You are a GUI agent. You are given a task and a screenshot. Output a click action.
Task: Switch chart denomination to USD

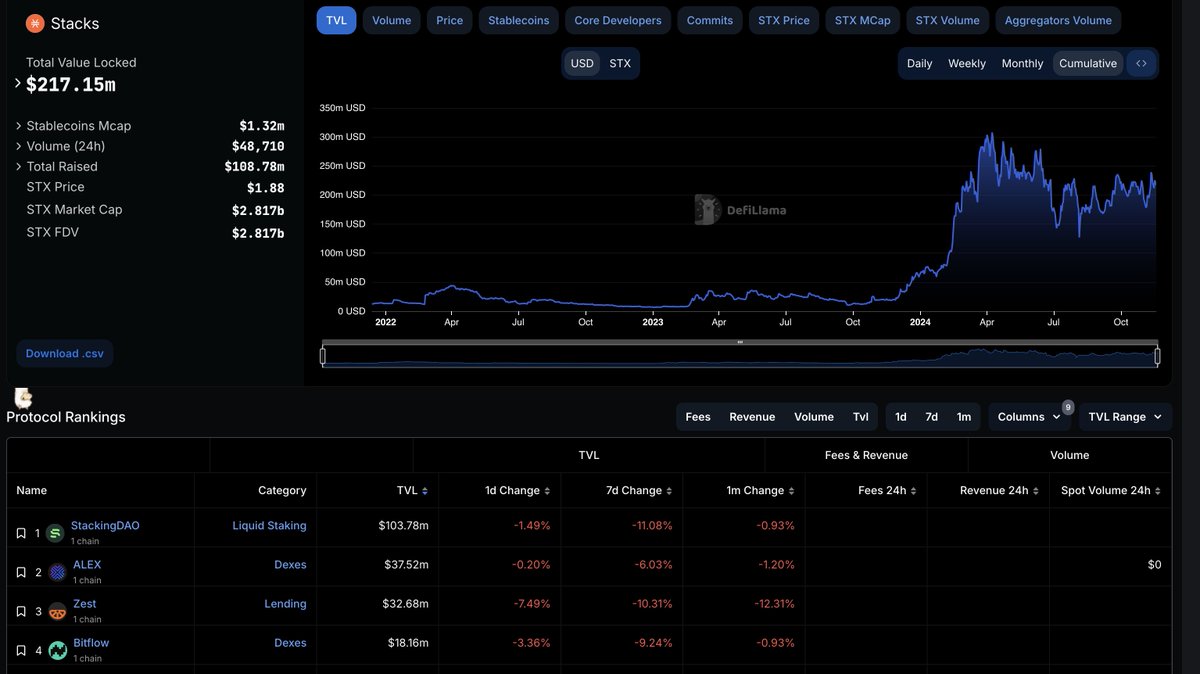tap(582, 63)
